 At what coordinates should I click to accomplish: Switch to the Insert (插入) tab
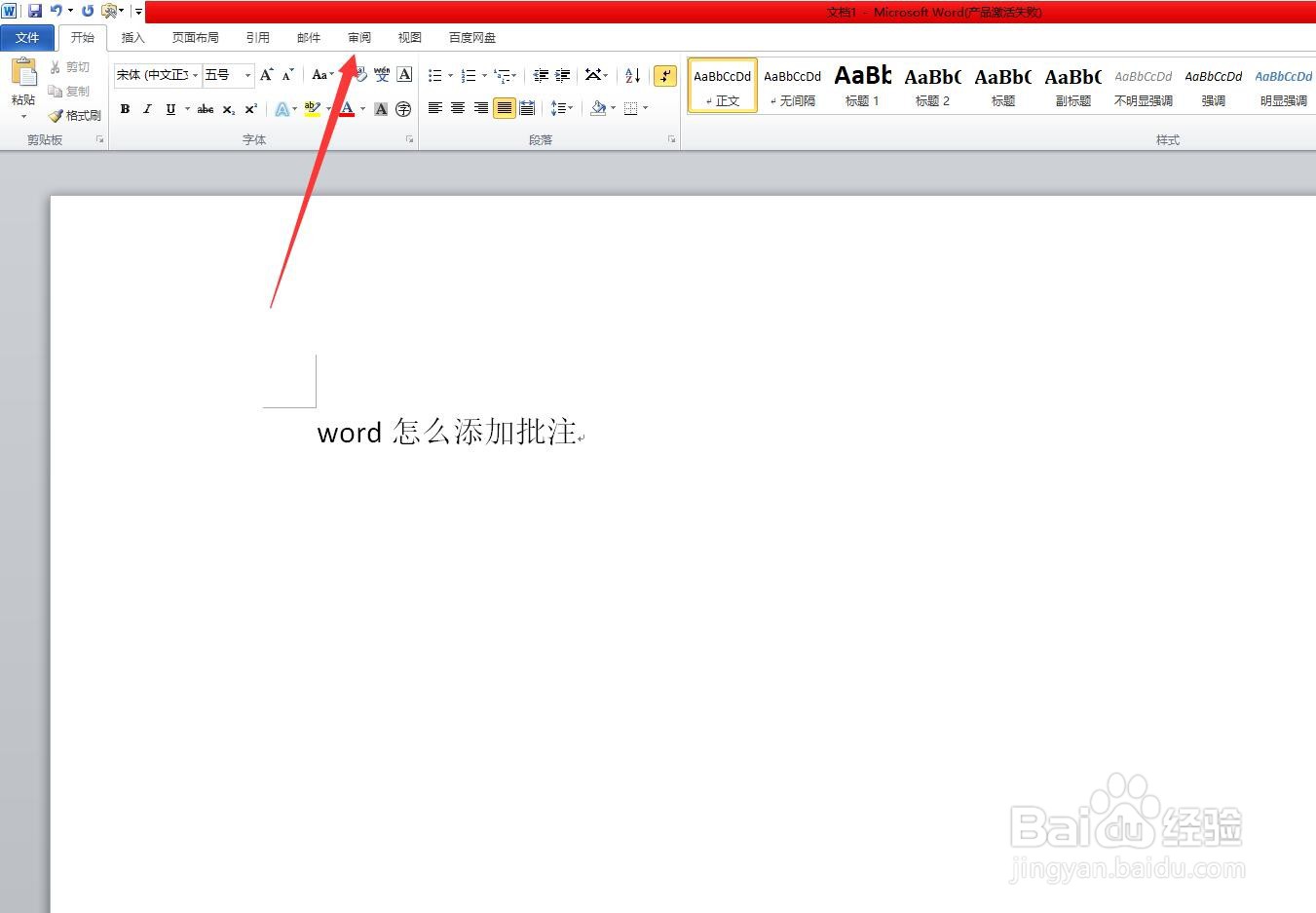(132, 38)
